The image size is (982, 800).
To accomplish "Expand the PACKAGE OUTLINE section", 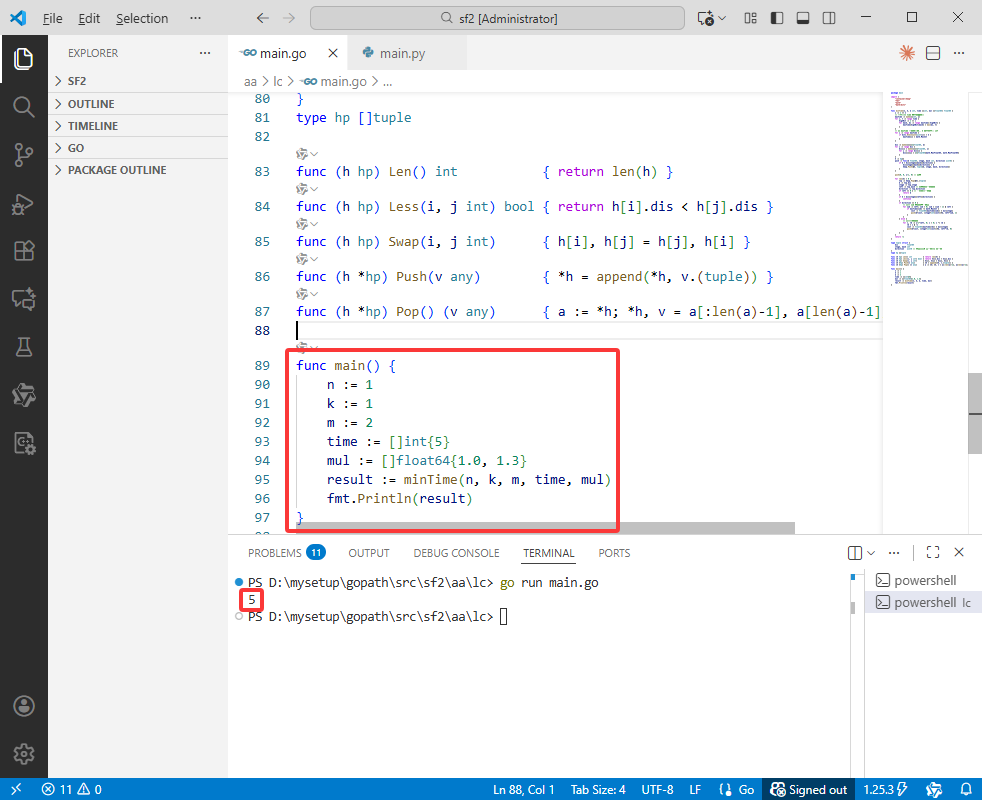I will point(138,170).
